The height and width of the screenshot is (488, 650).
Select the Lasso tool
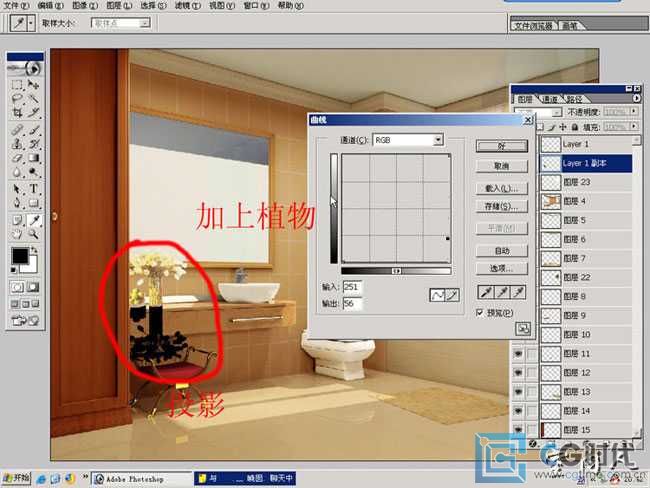click(17, 99)
